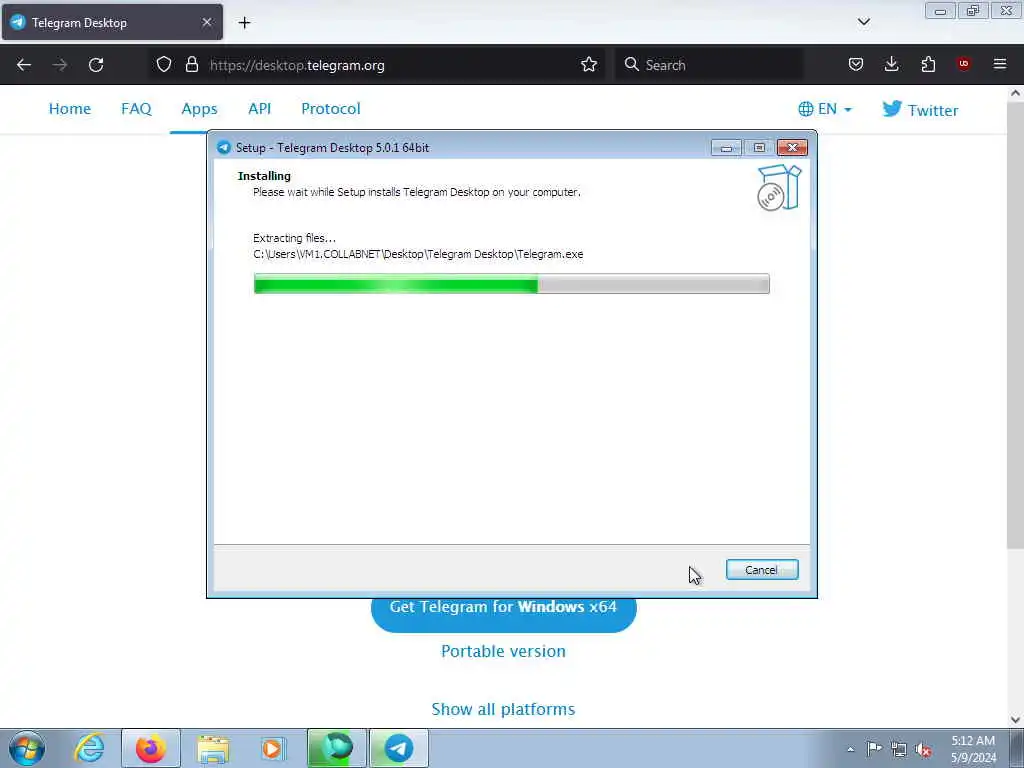Show hidden system tray icons
The height and width of the screenshot is (768, 1024).
pos(850,749)
